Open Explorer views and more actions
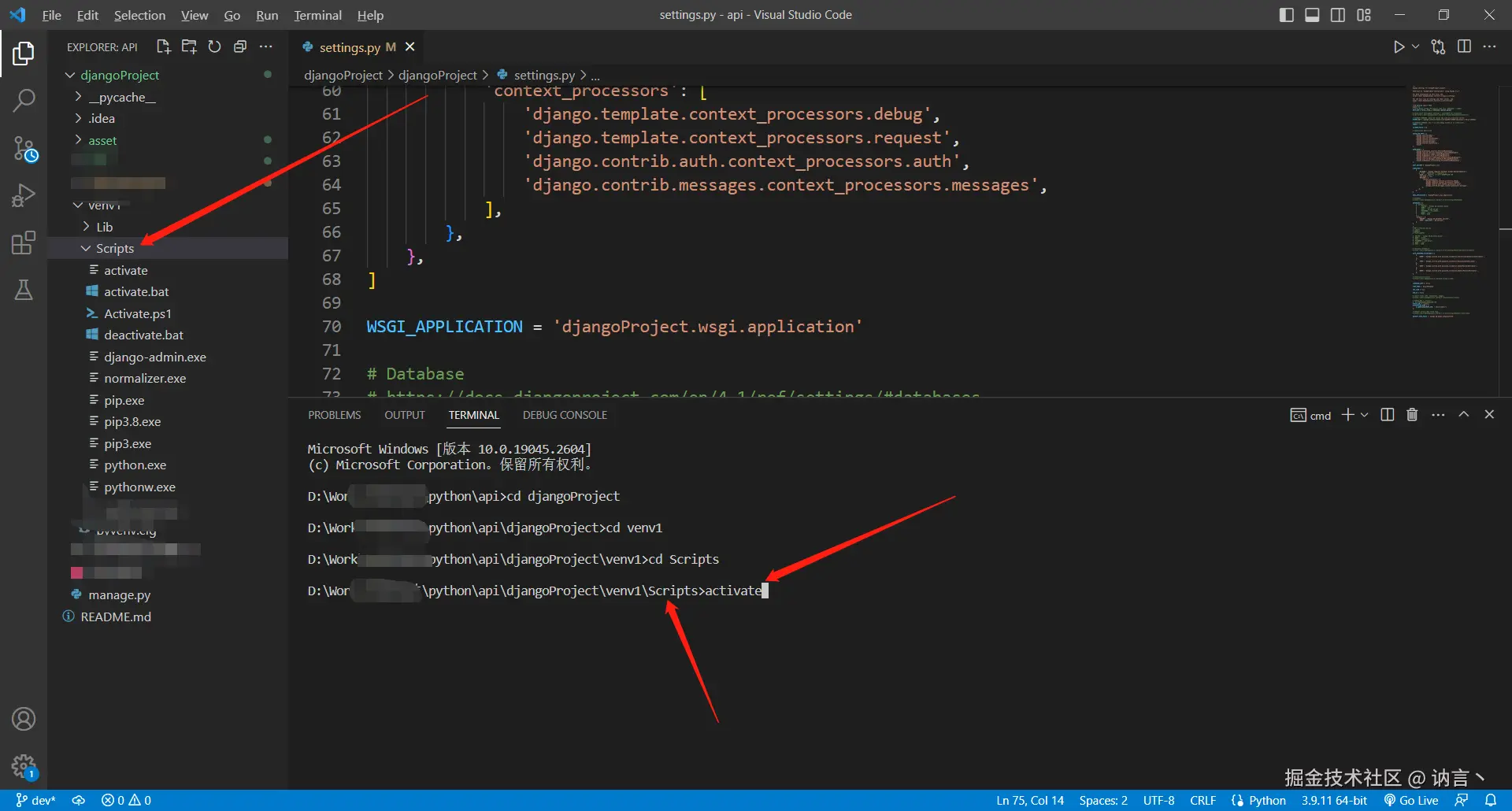The image size is (1512, 811). click(x=266, y=46)
